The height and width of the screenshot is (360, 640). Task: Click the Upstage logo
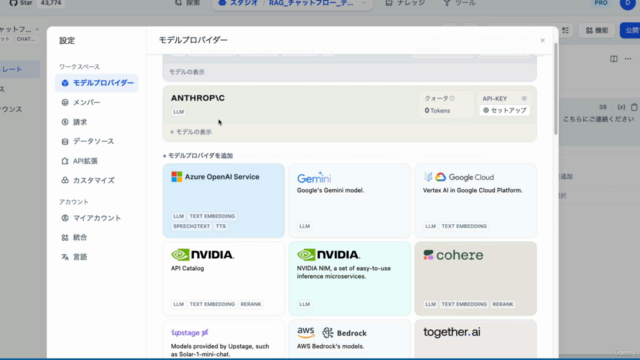coord(190,333)
